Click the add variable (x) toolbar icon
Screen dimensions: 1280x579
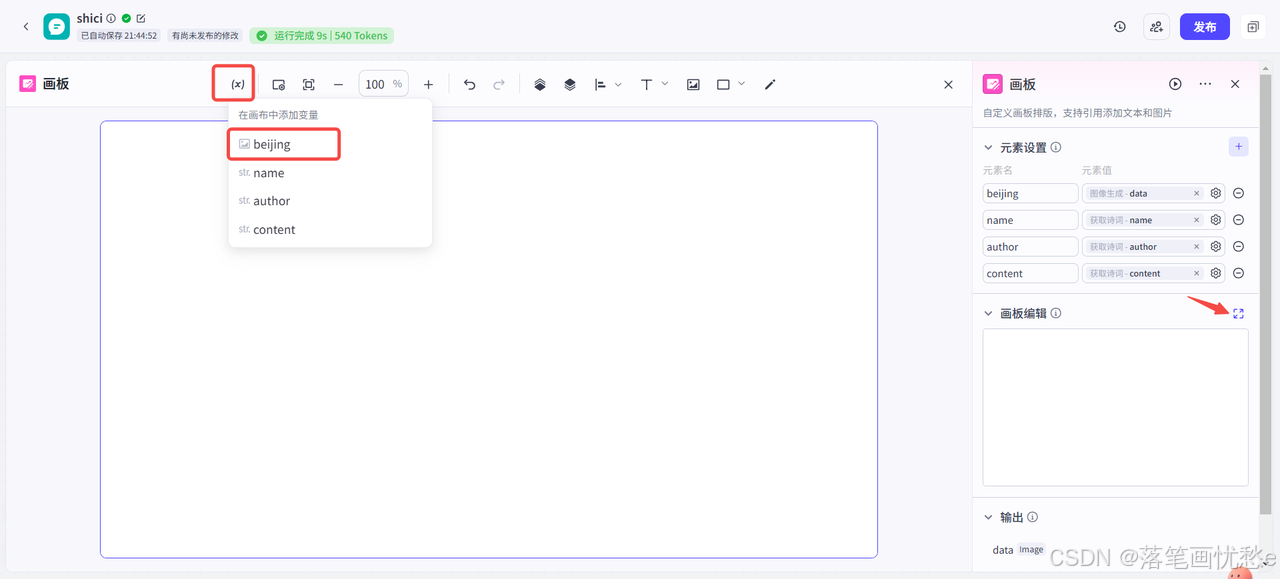(x=238, y=84)
